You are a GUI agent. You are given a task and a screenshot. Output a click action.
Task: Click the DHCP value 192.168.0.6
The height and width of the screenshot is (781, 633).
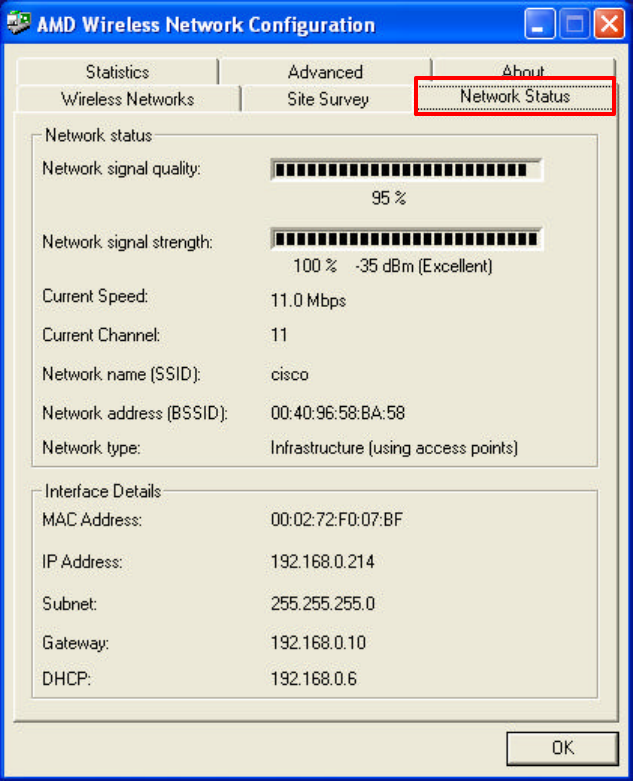[x=314, y=678]
